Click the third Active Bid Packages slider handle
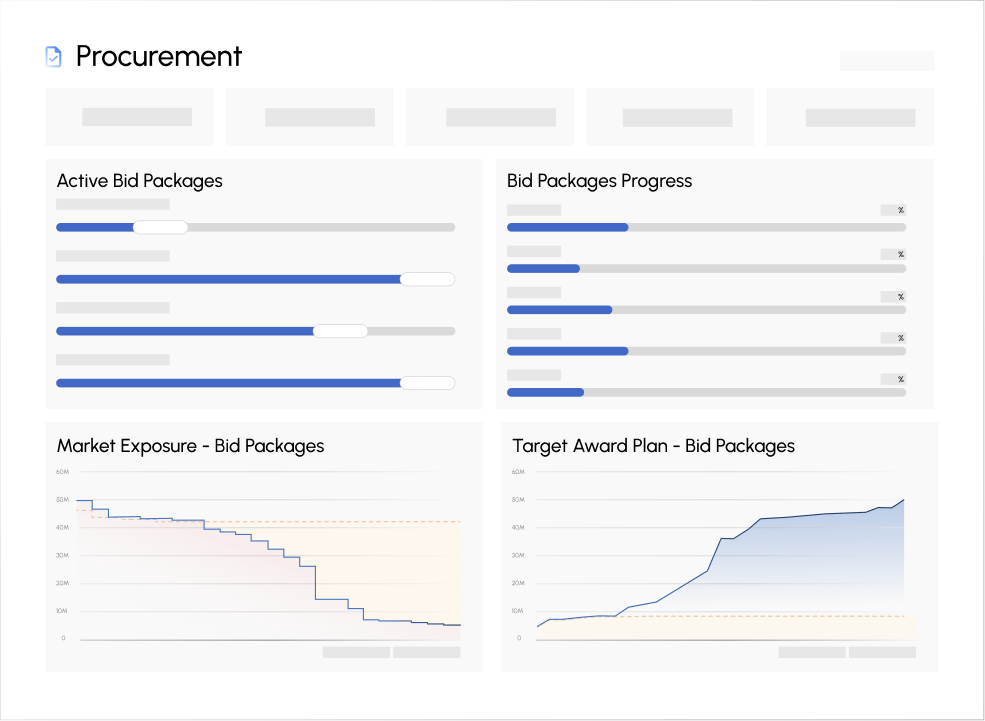Image resolution: width=985 pixels, height=721 pixels. click(x=340, y=331)
